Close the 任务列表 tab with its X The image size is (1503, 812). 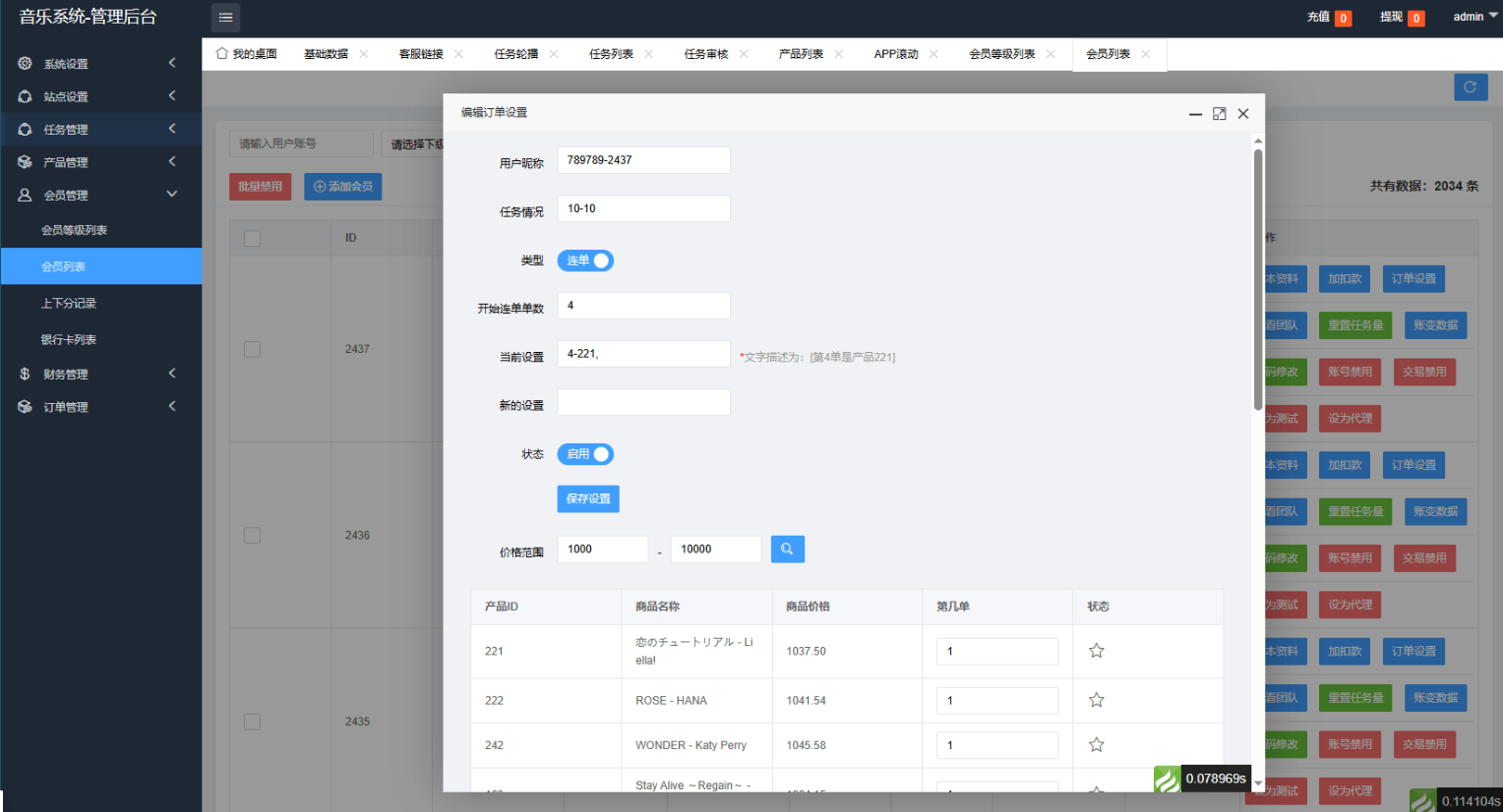tap(648, 54)
